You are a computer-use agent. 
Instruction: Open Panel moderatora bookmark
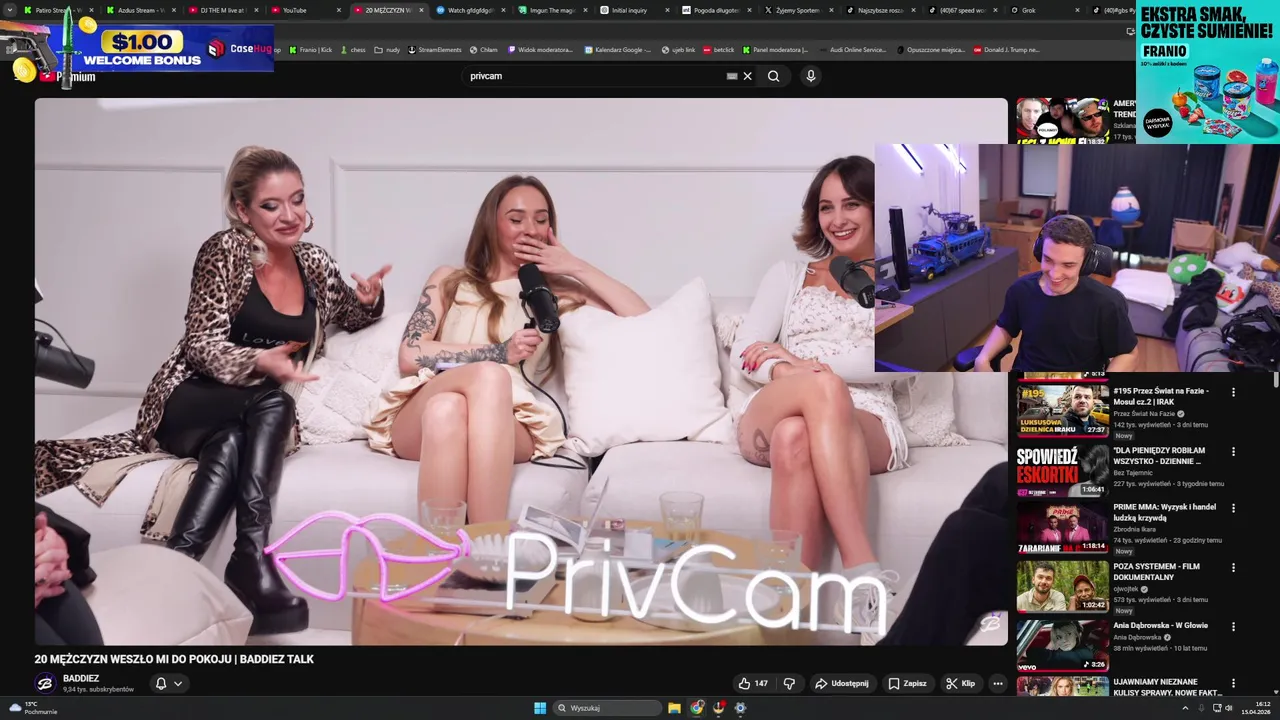(775, 50)
